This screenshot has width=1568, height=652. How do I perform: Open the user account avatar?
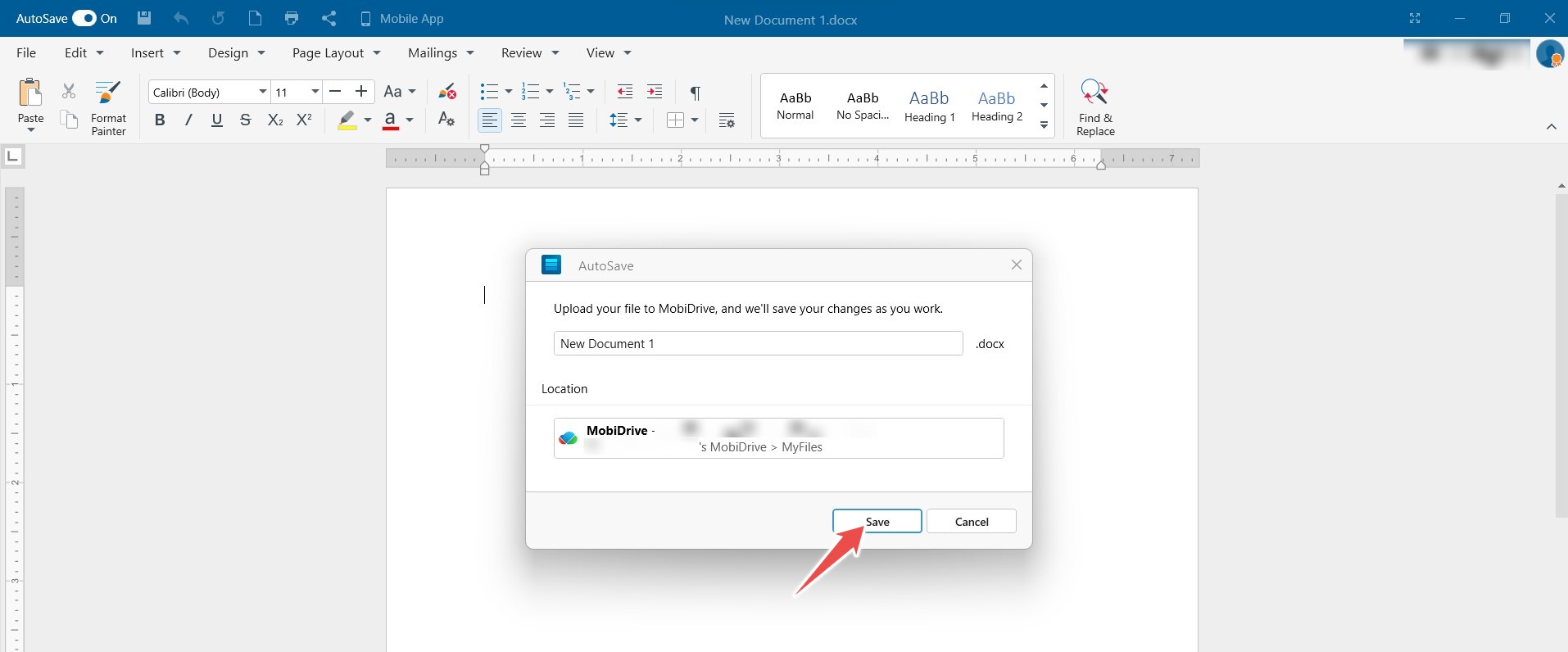1549,54
